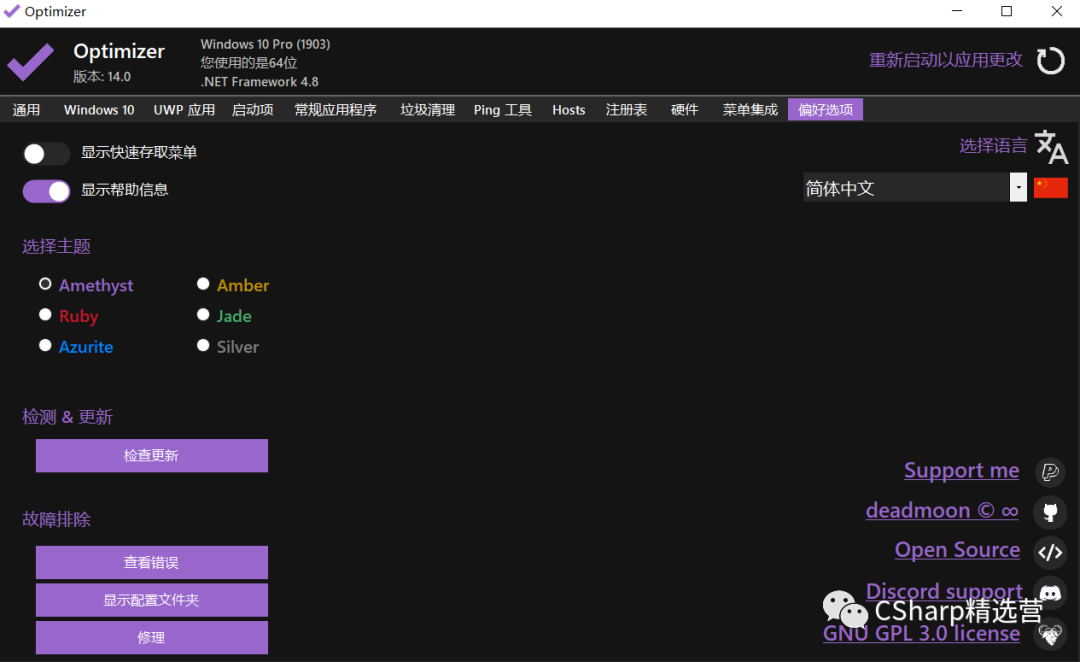Image resolution: width=1080 pixels, height=662 pixels.
Task: Minimize the Optimizer window
Action: point(957,12)
